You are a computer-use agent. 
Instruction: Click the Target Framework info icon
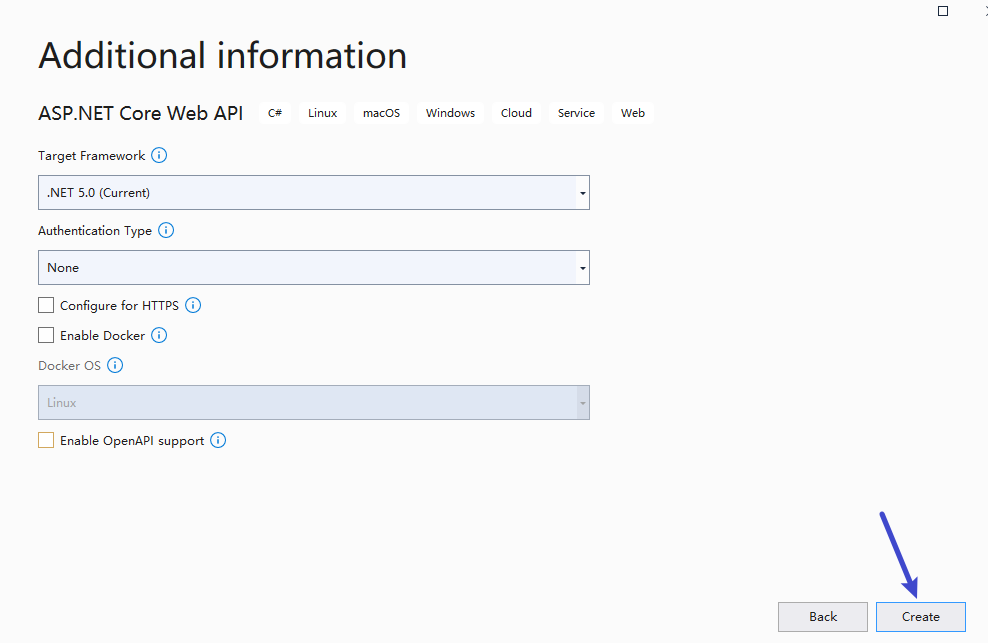click(160, 155)
